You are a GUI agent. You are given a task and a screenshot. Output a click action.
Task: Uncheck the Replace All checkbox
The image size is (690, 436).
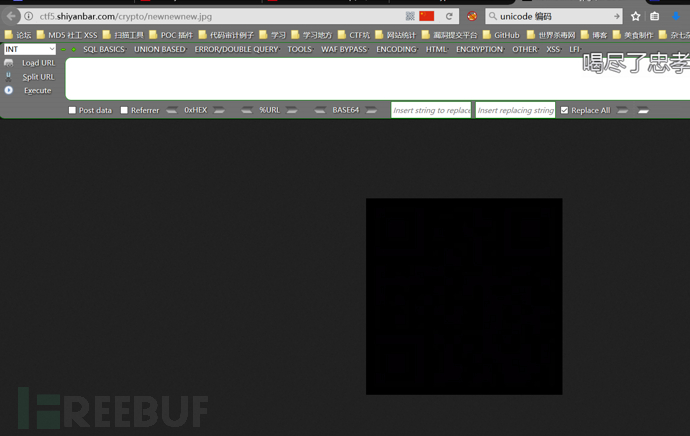coord(564,110)
